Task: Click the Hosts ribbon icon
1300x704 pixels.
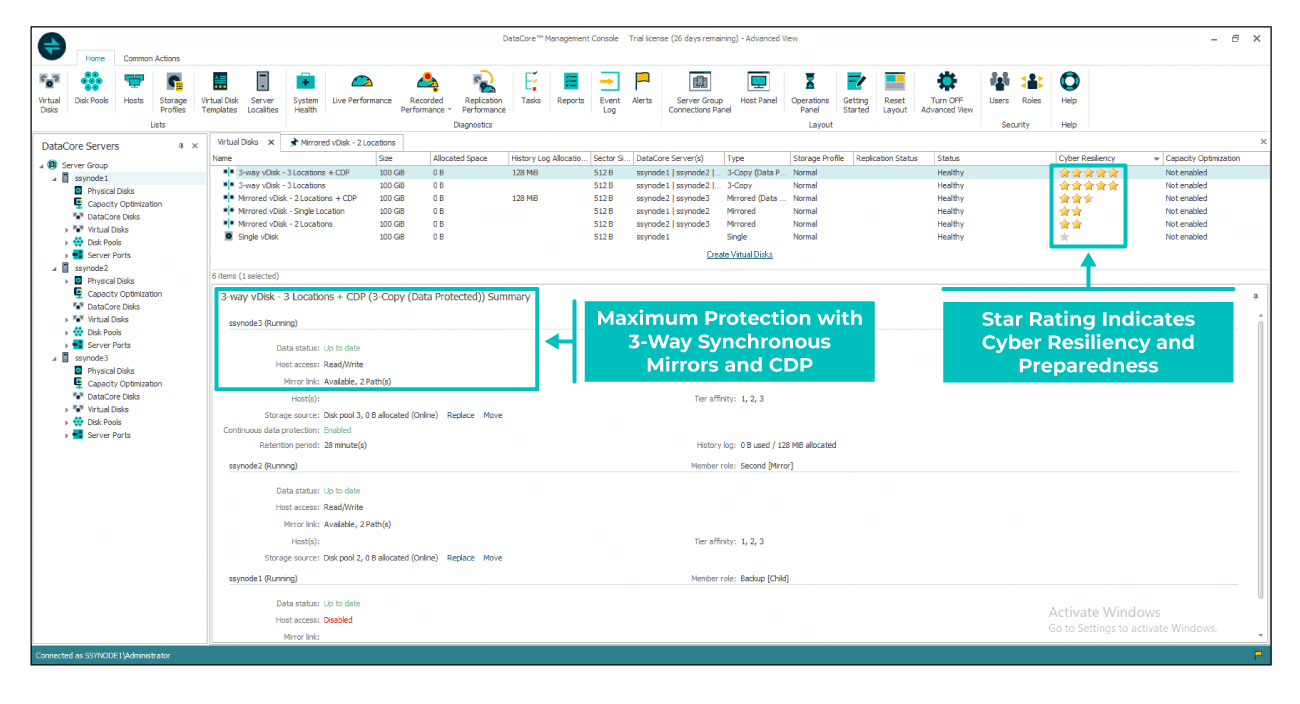Action: 133,88
